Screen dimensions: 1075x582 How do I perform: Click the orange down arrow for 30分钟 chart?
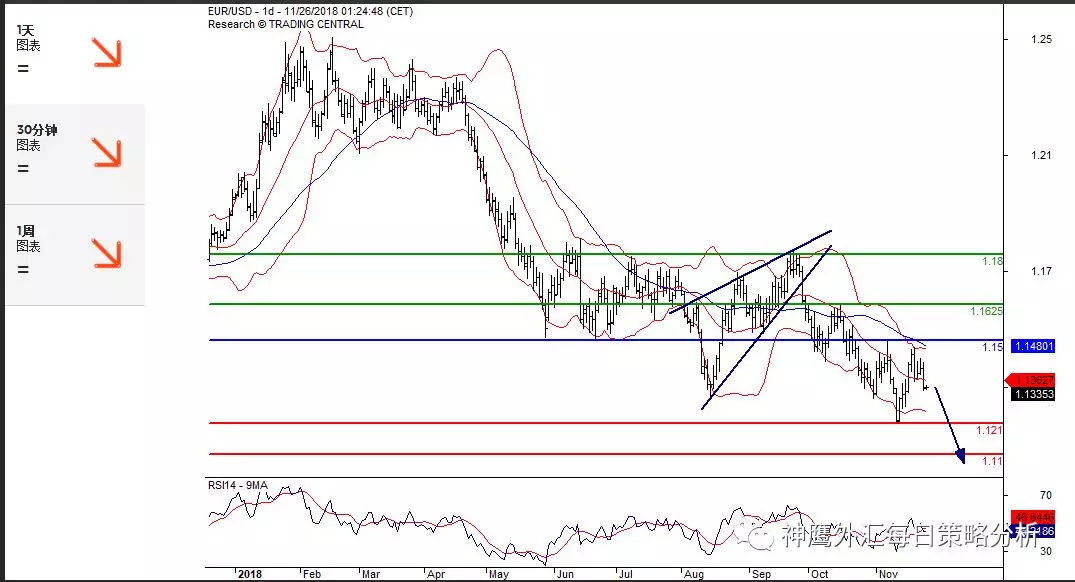[x=107, y=153]
